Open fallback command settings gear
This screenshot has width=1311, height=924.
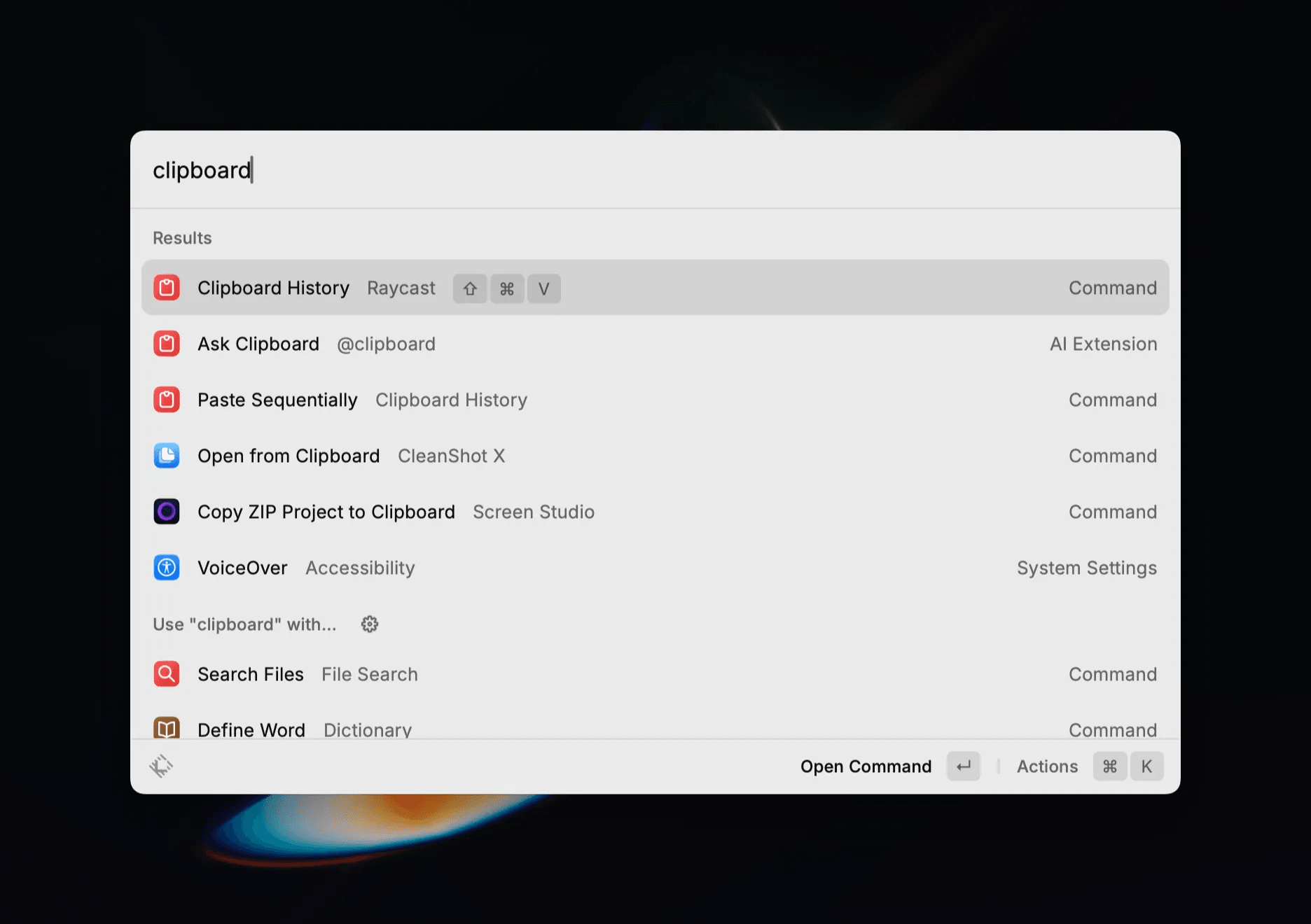(x=370, y=624)
